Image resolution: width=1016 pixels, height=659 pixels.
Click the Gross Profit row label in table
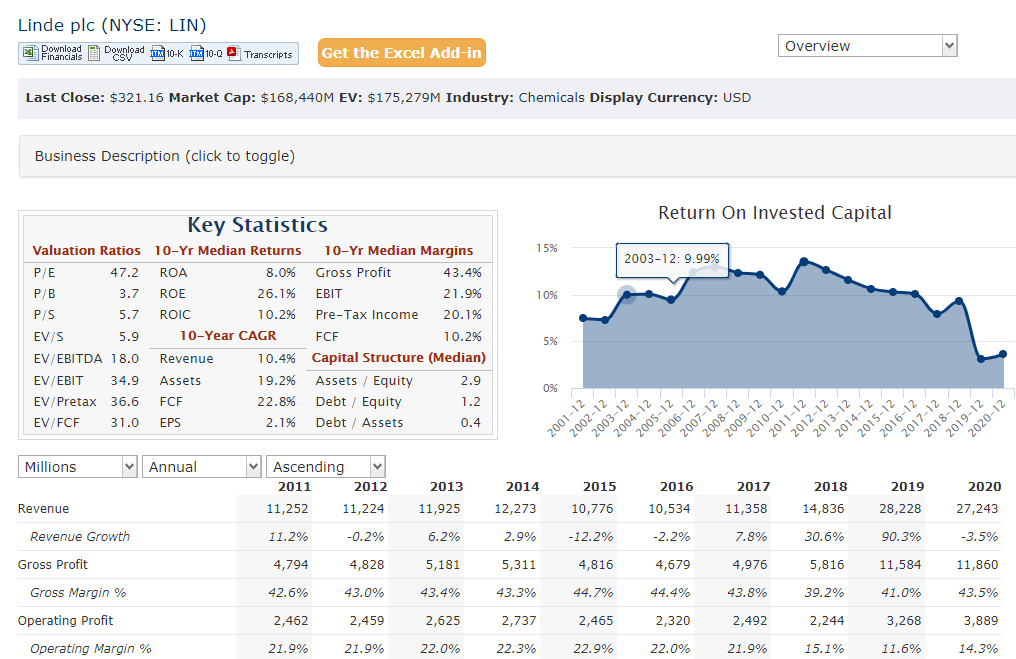tap(52, 564)
